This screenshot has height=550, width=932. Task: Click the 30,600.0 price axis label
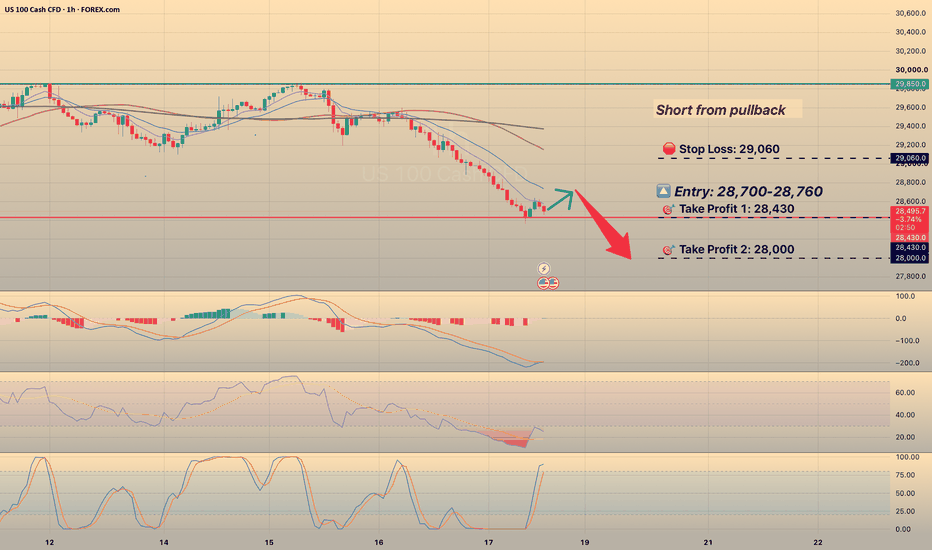coord(911,14)
